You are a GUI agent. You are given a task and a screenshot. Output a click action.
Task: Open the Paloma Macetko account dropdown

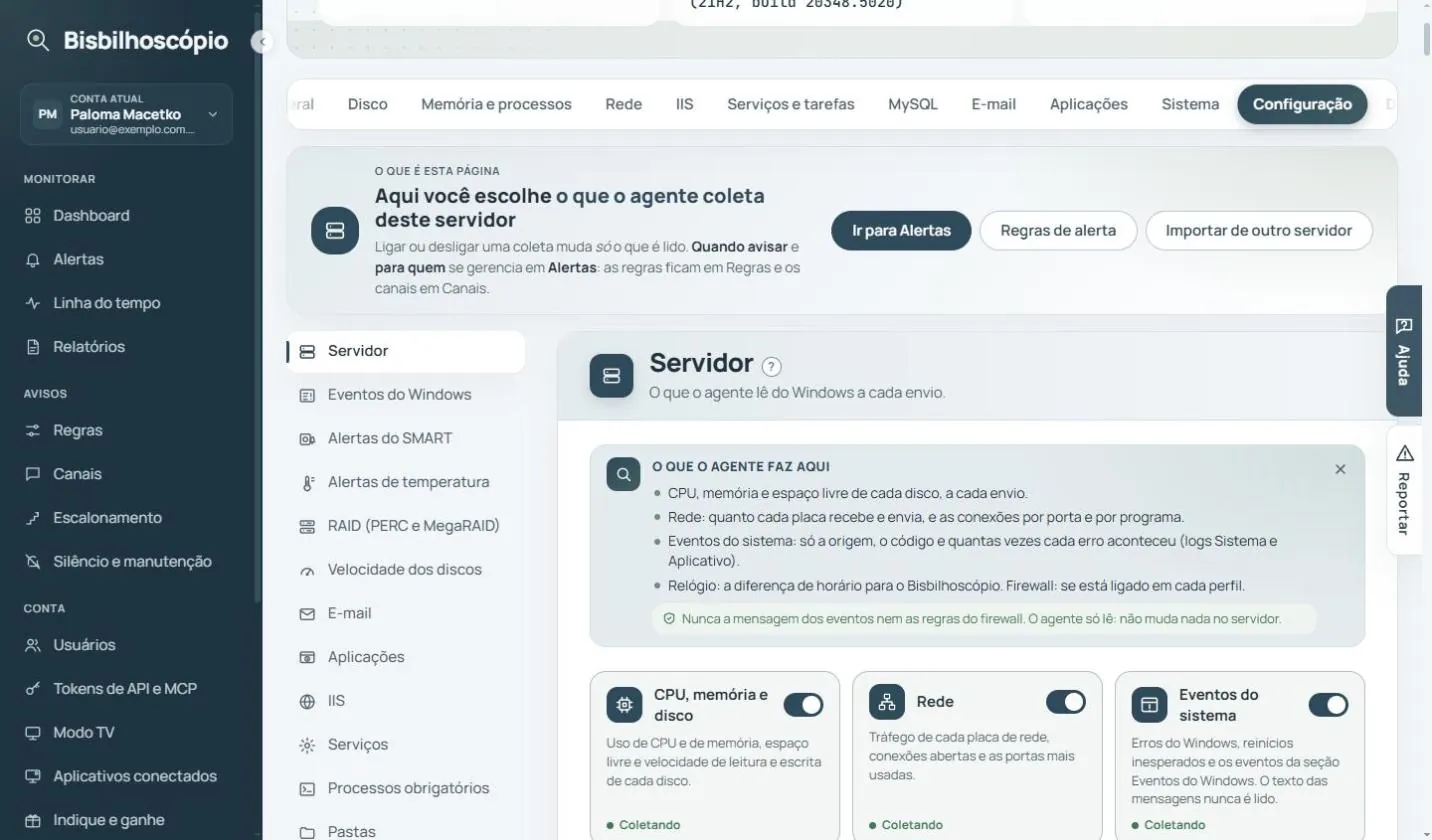click(x=126, y=114)
